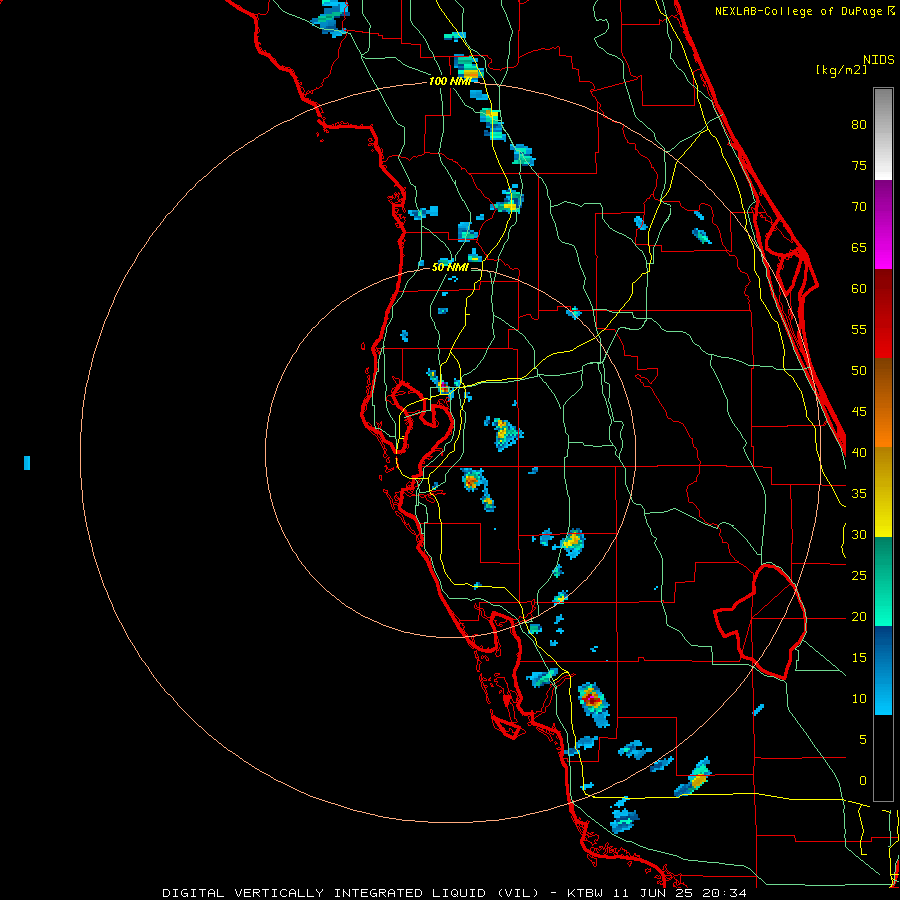This screenshot has width=900, height=900.
Task: Click the 15 value on the scale
Action: [x=859, y=657]
